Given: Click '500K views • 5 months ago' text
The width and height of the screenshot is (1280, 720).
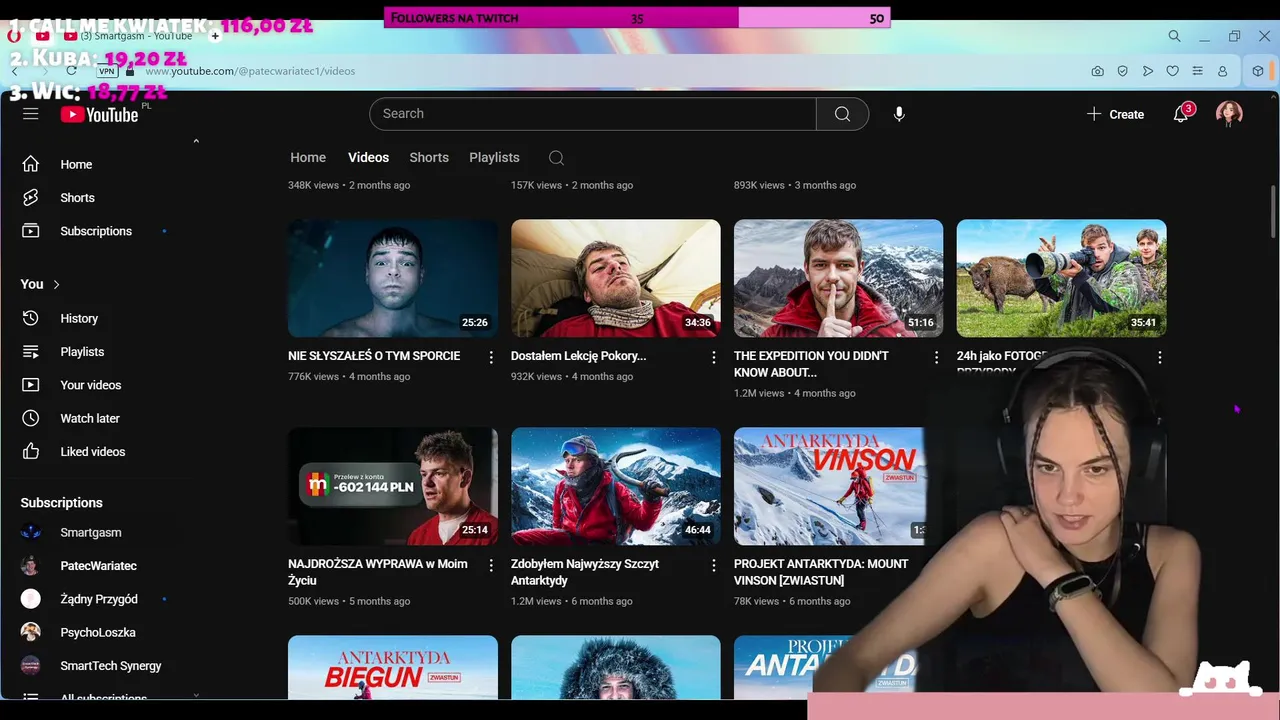Looking at the screenshot, I should pyautogui.click(x=349, y=601).
